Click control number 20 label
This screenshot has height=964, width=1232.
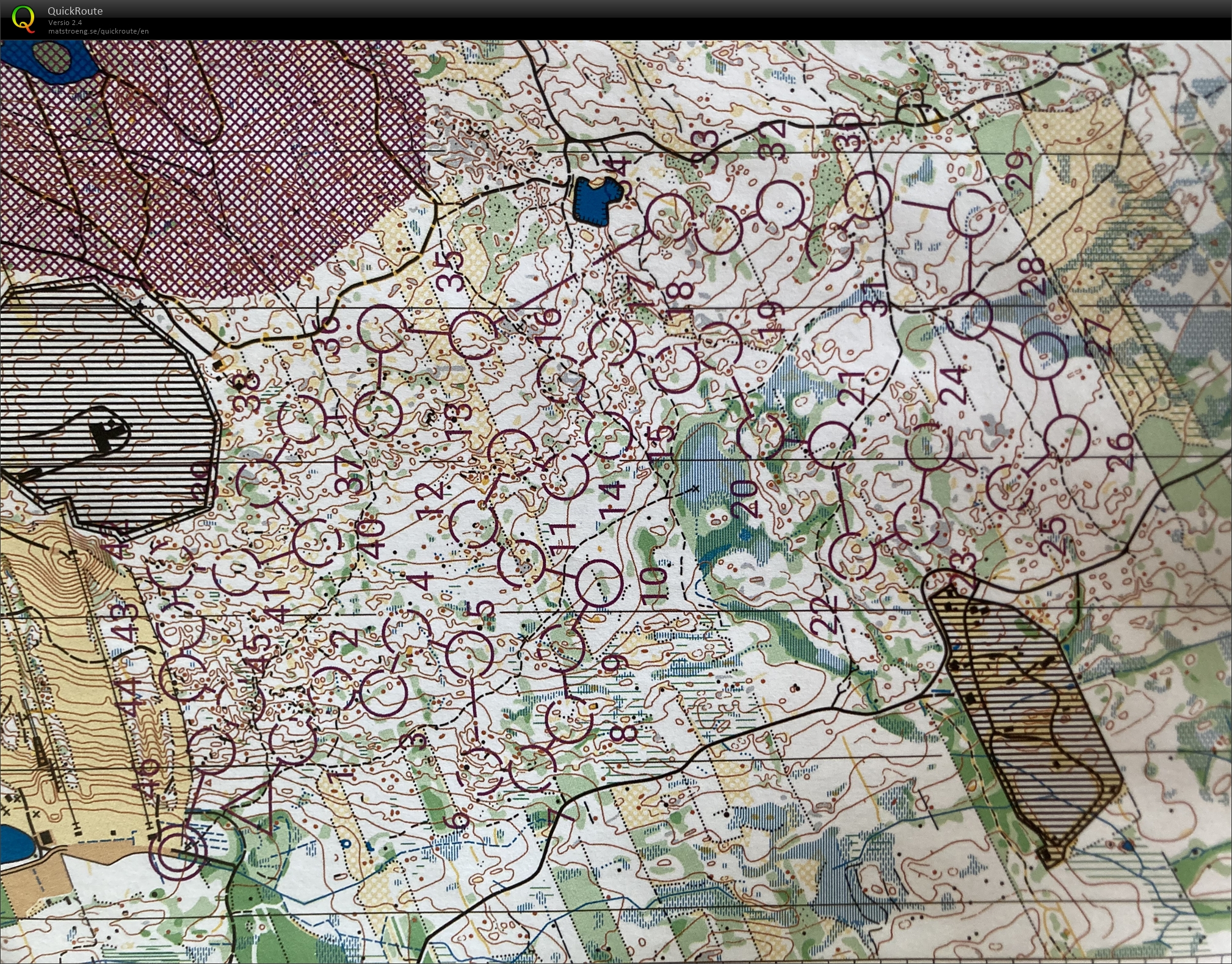[744, 498]
